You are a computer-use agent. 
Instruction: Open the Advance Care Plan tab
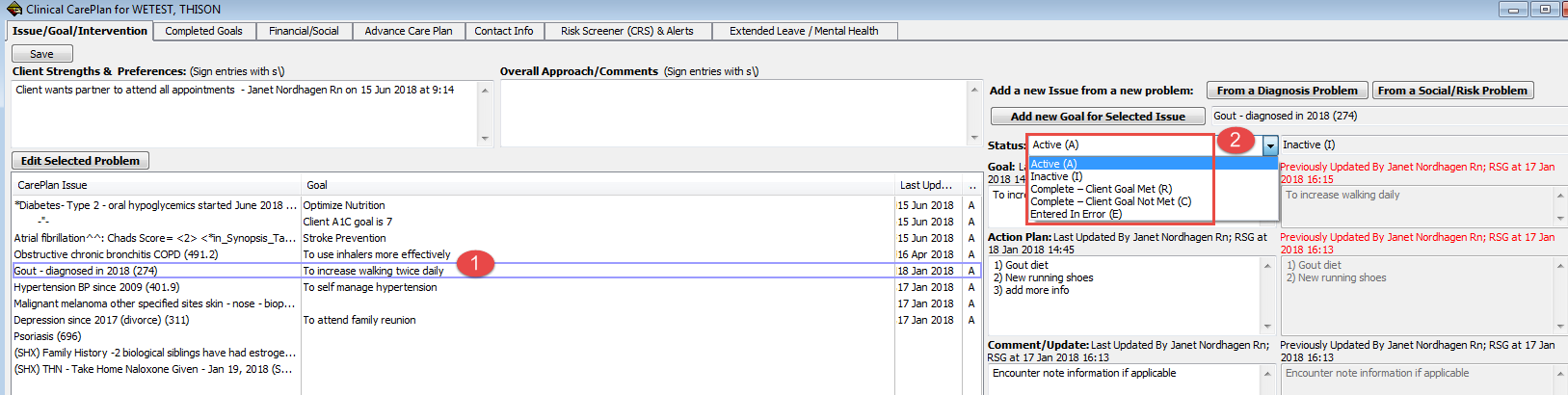(x=409, y=31)
